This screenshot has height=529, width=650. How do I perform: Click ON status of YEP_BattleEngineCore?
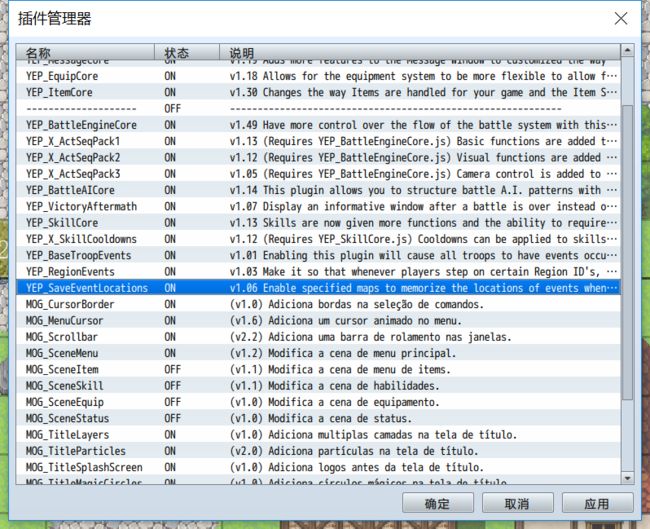170,125
